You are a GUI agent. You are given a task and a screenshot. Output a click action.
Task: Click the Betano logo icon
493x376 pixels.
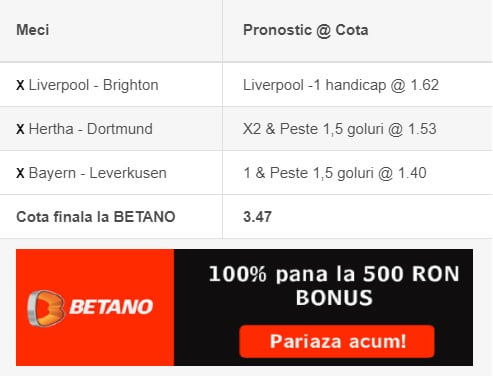coord(46,308)
